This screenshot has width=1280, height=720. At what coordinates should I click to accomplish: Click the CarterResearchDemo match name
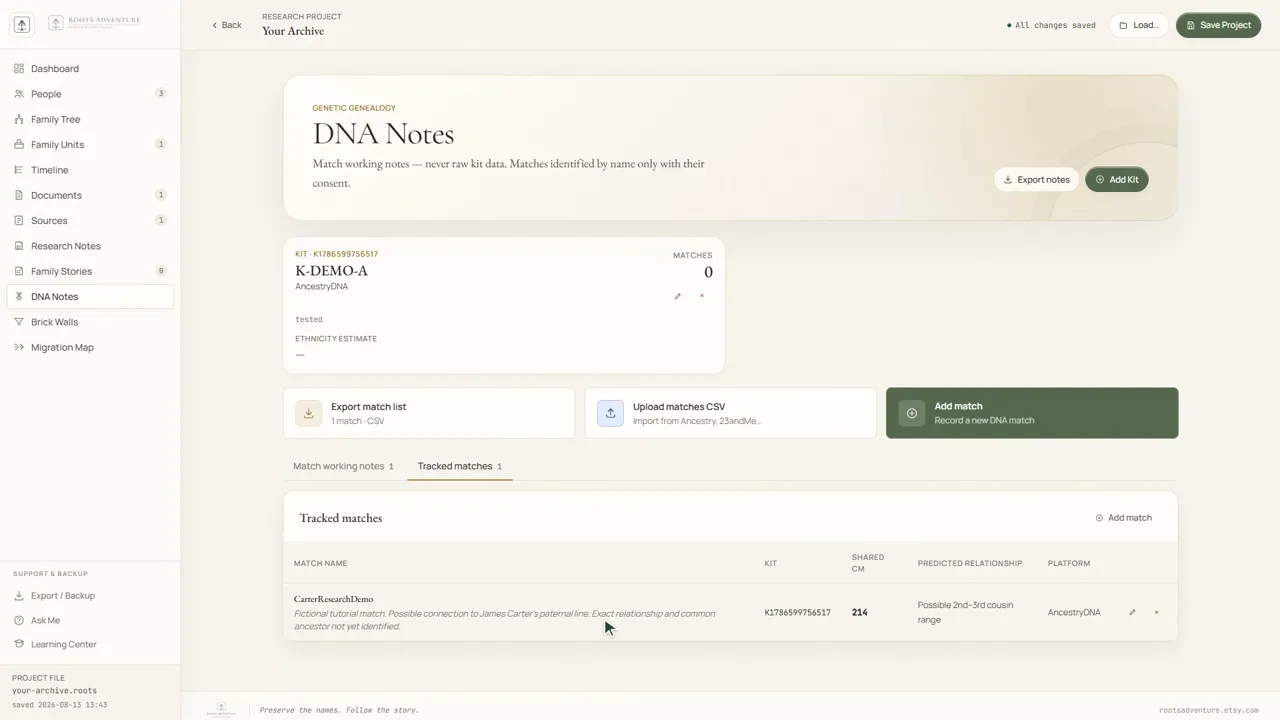pos(333,599)
